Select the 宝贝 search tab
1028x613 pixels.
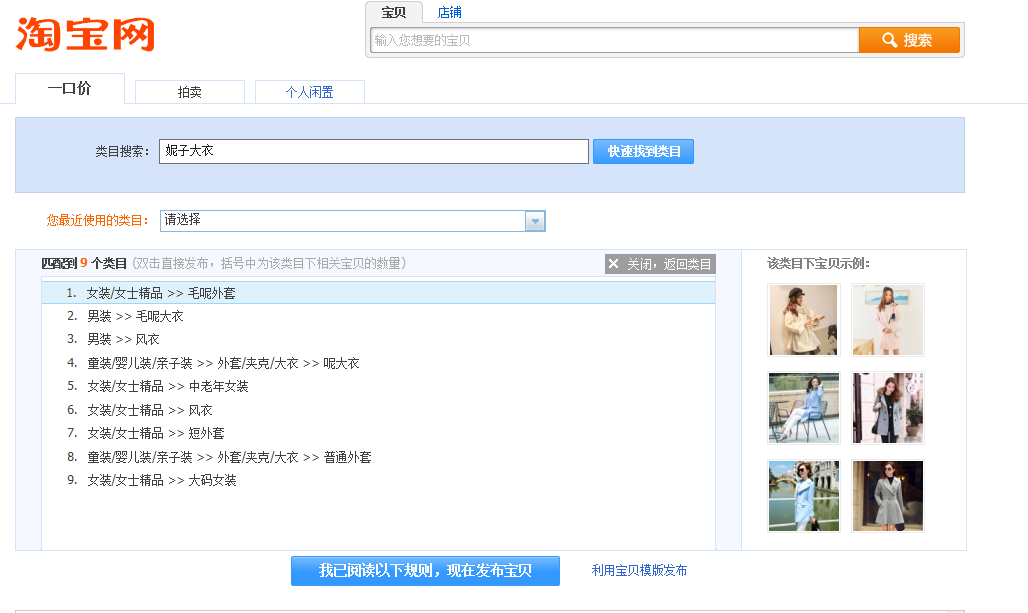(x=393, y=12)
